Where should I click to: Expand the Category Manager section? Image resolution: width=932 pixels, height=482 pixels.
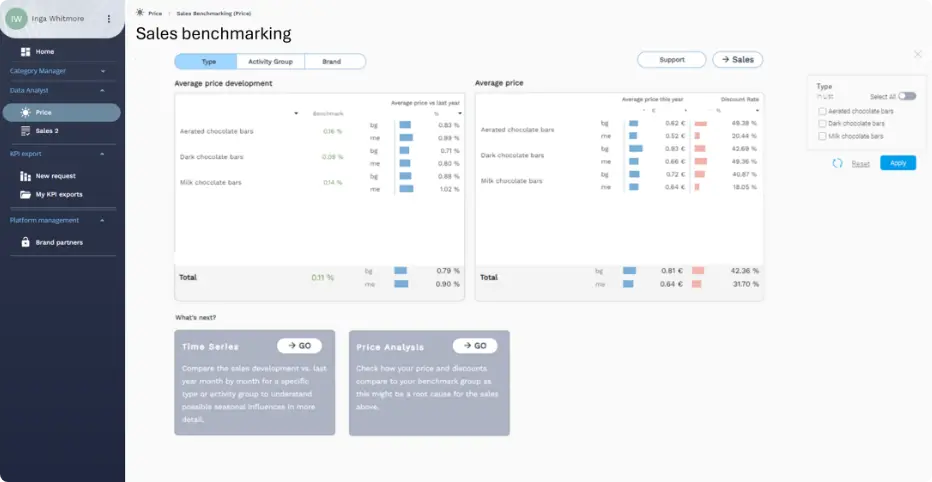(x=102, y=71)
